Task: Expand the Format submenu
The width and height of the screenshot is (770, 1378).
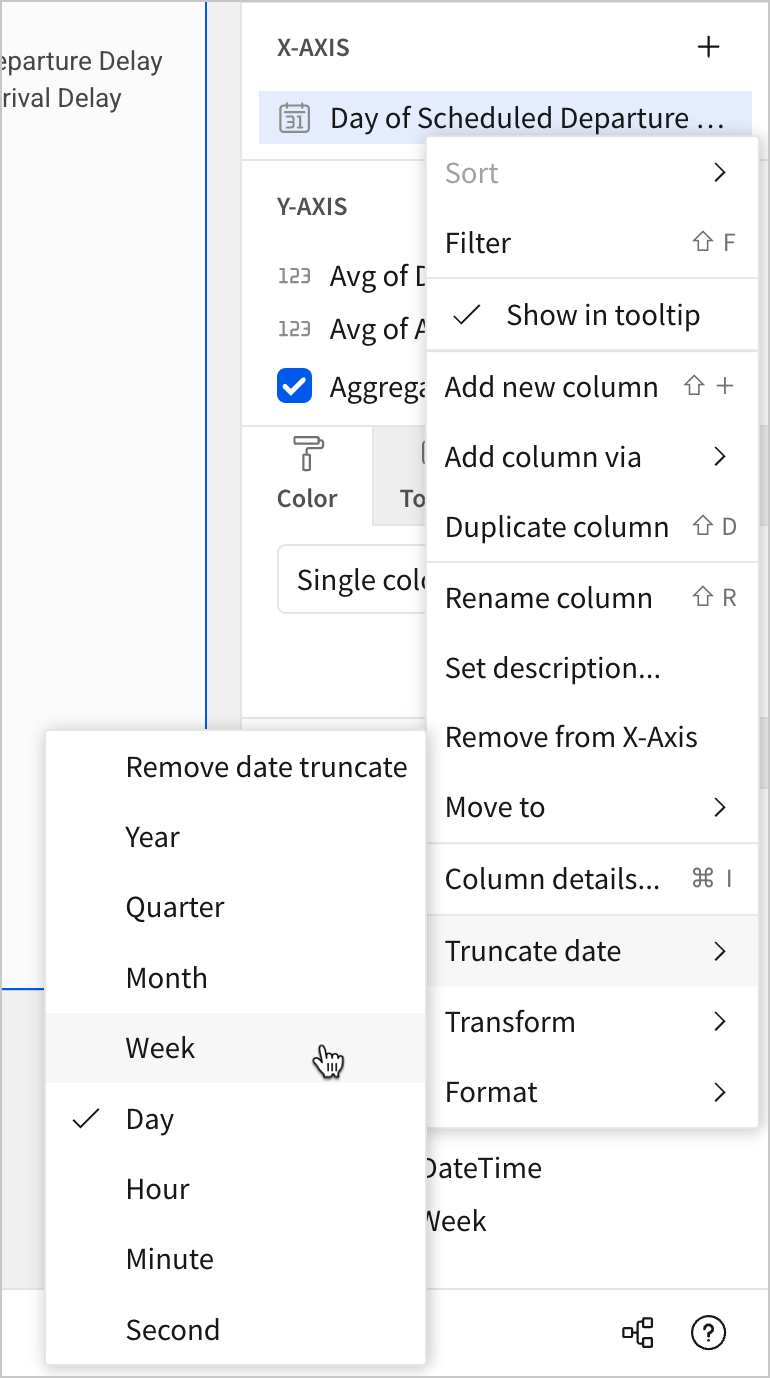Action: pyautogui.click(x=591, y=1092)
